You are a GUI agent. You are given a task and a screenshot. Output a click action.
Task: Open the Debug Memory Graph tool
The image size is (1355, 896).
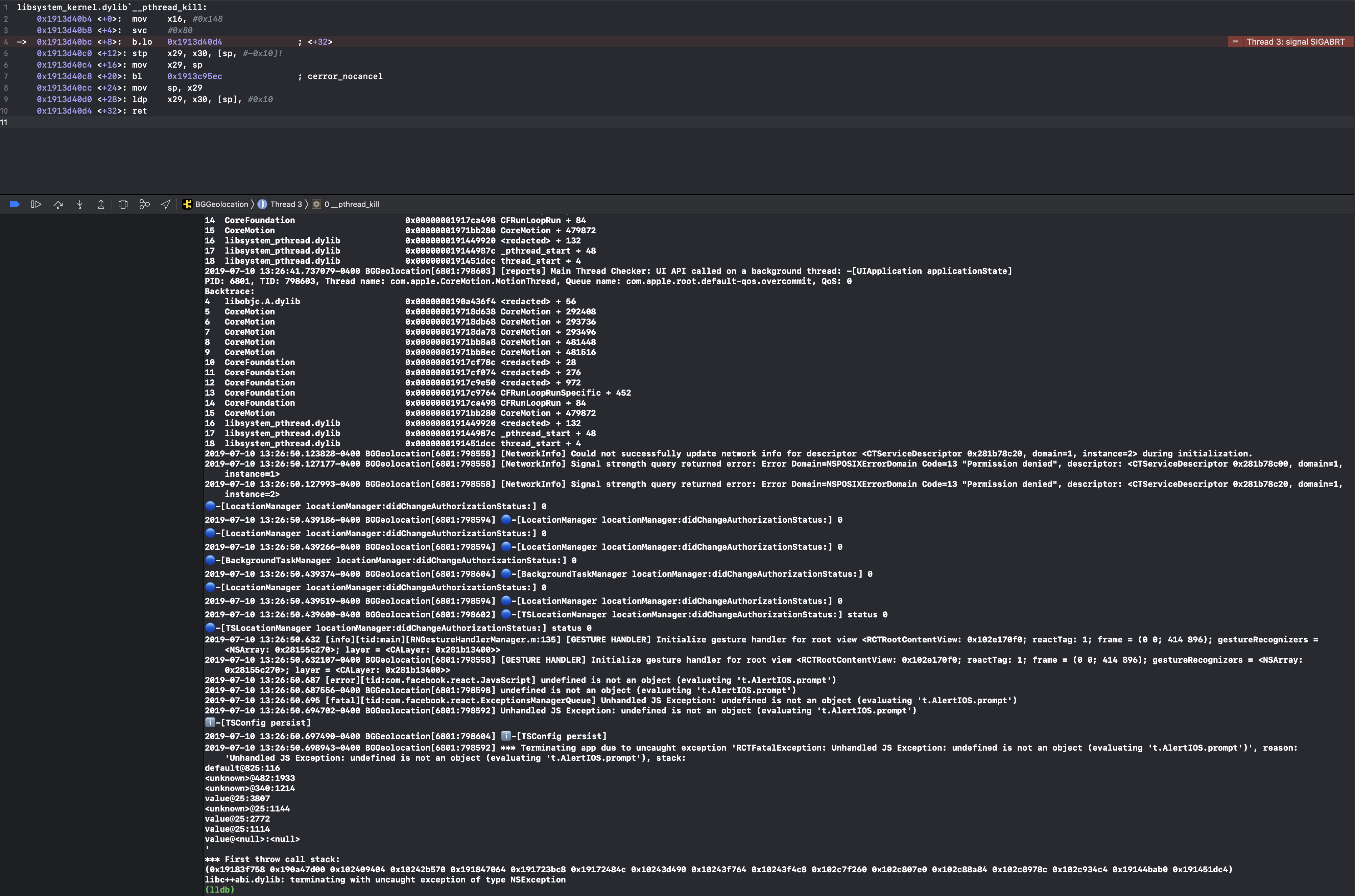pyautogui.click(x=144, y=204)
